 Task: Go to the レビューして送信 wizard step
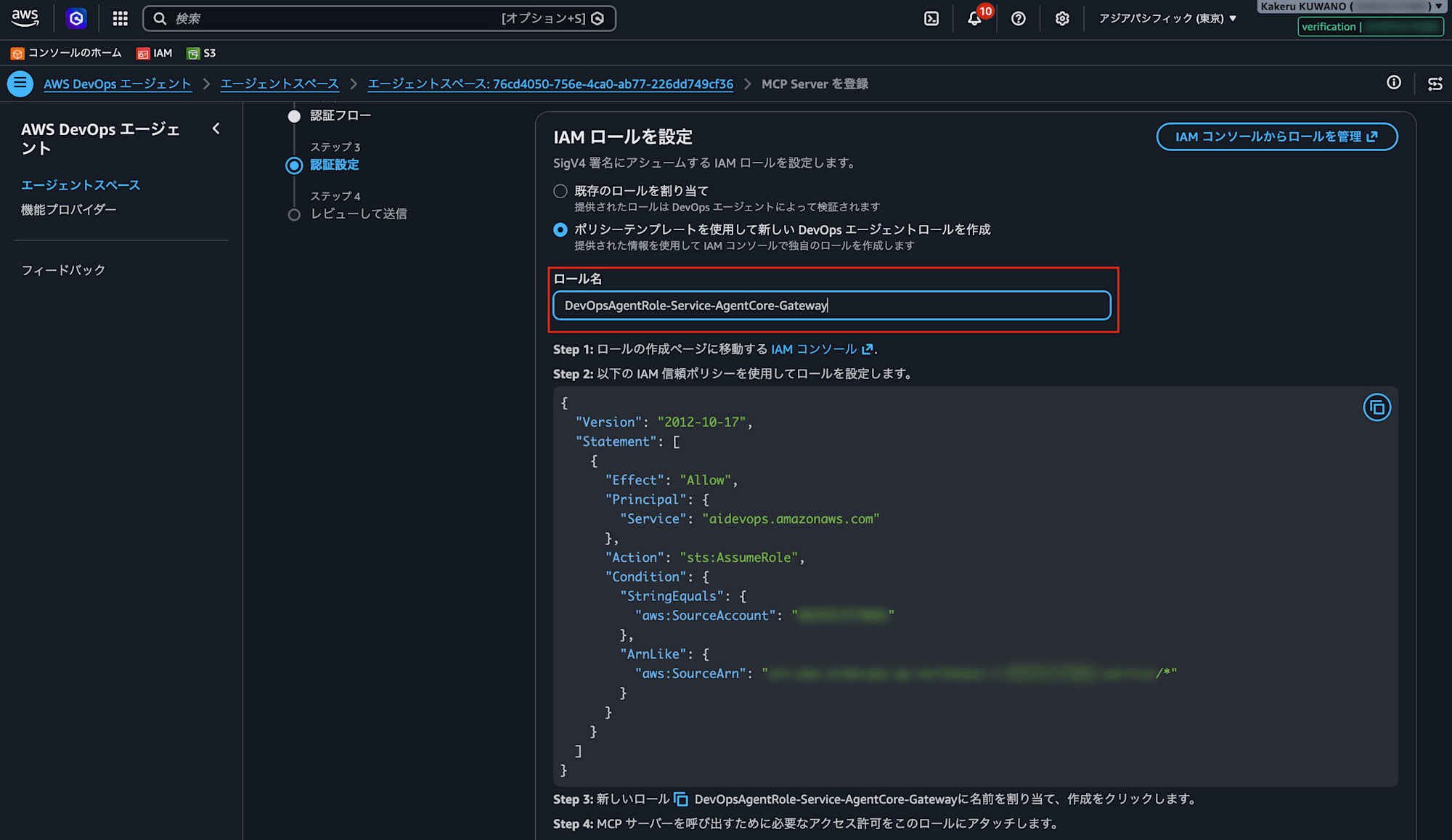pos(359,214)
